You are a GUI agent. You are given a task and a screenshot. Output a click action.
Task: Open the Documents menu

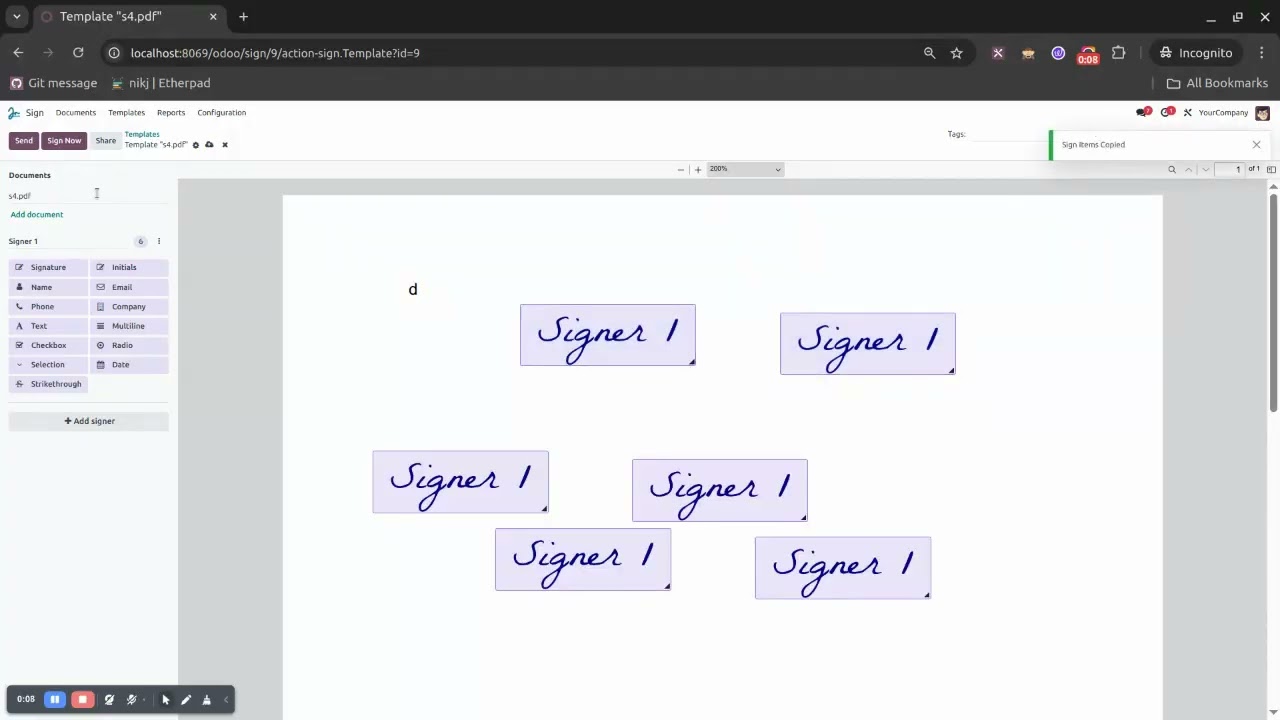76,113
